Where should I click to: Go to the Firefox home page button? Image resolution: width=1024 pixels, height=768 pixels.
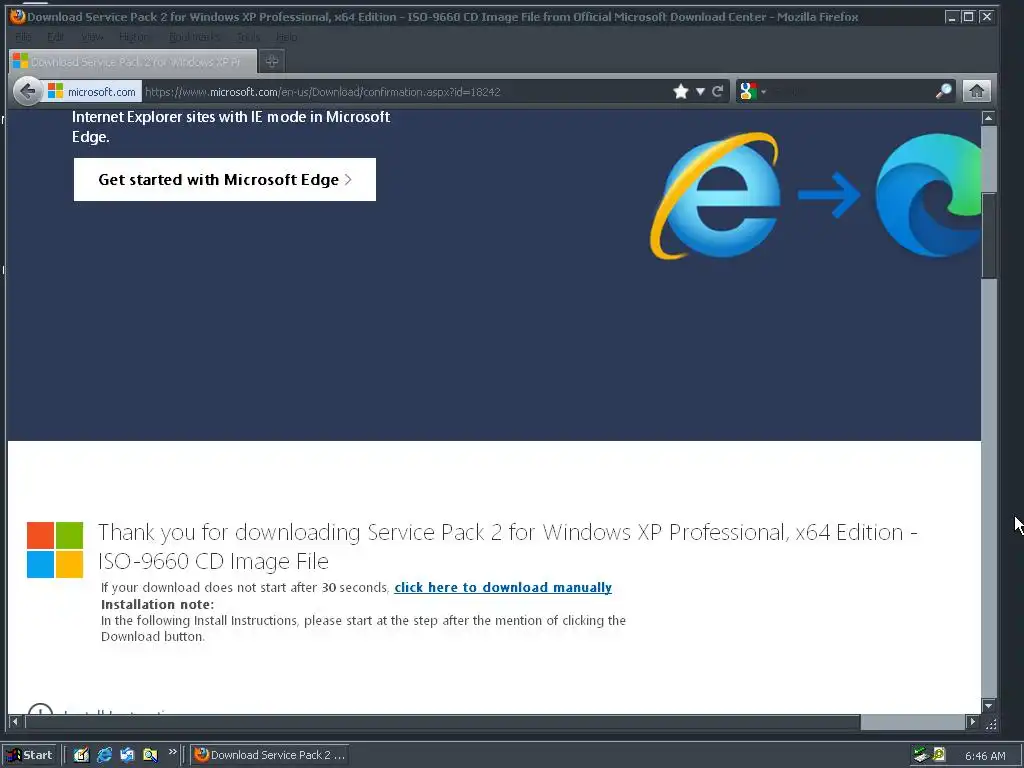(976, 91)
